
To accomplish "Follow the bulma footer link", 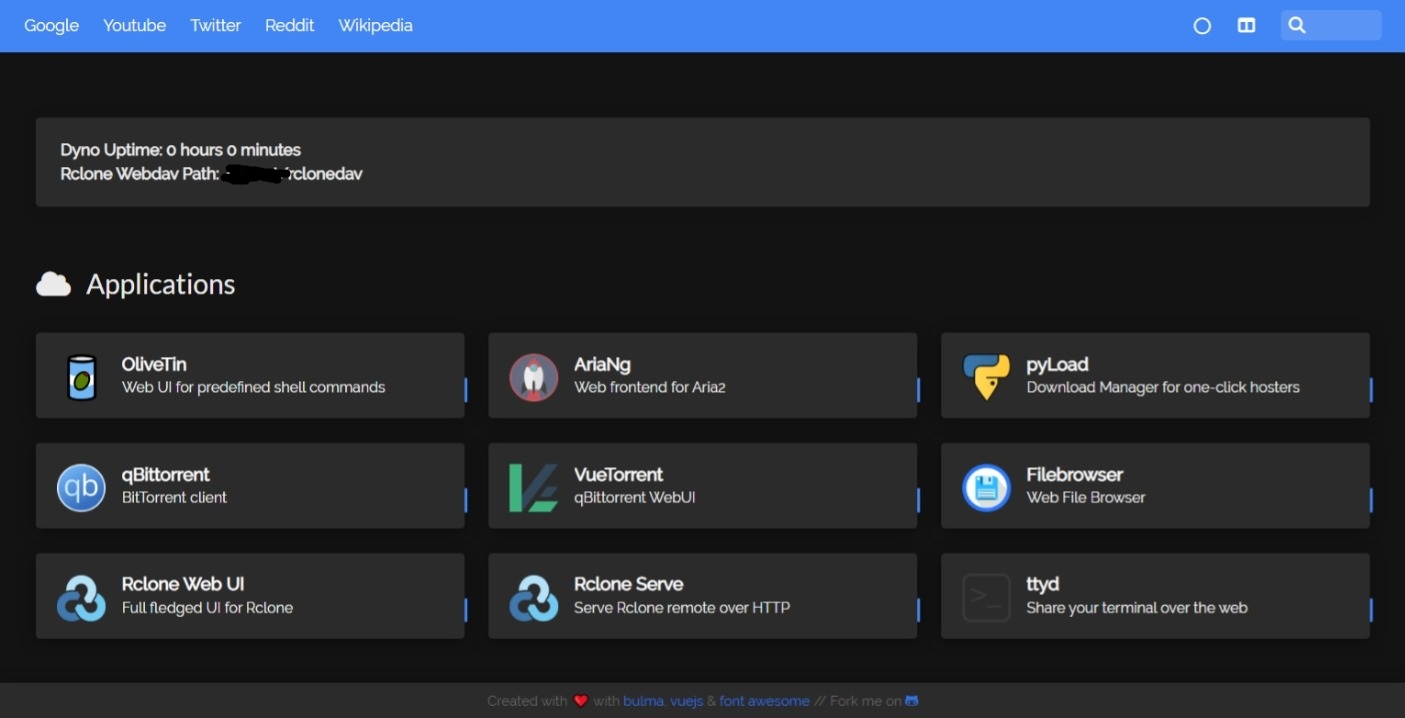I will [643, 701].
